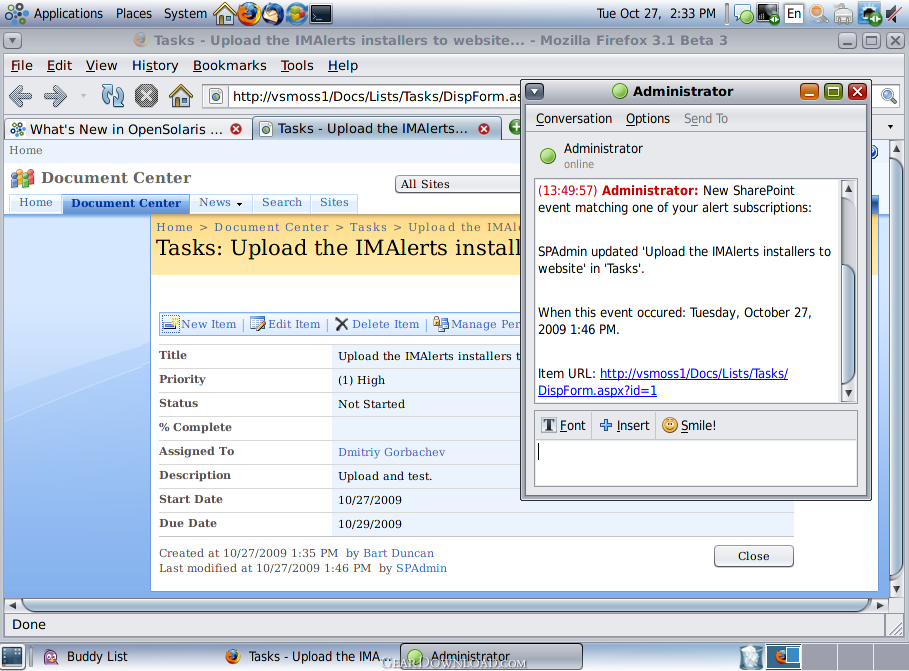Open the File menu
The width and height of the screenshot is (909, 671).
[x=21, y=66]
